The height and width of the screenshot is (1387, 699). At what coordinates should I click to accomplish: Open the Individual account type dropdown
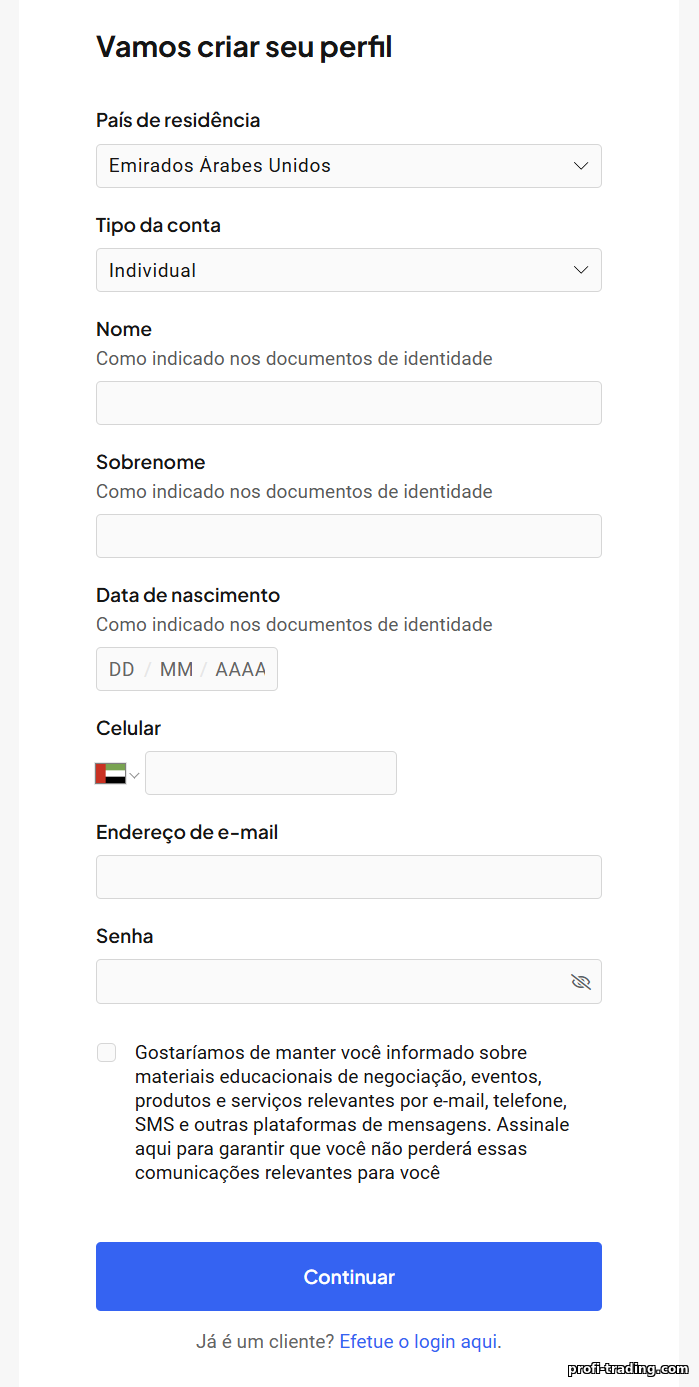pyautogui.click(x=349, y=270)
